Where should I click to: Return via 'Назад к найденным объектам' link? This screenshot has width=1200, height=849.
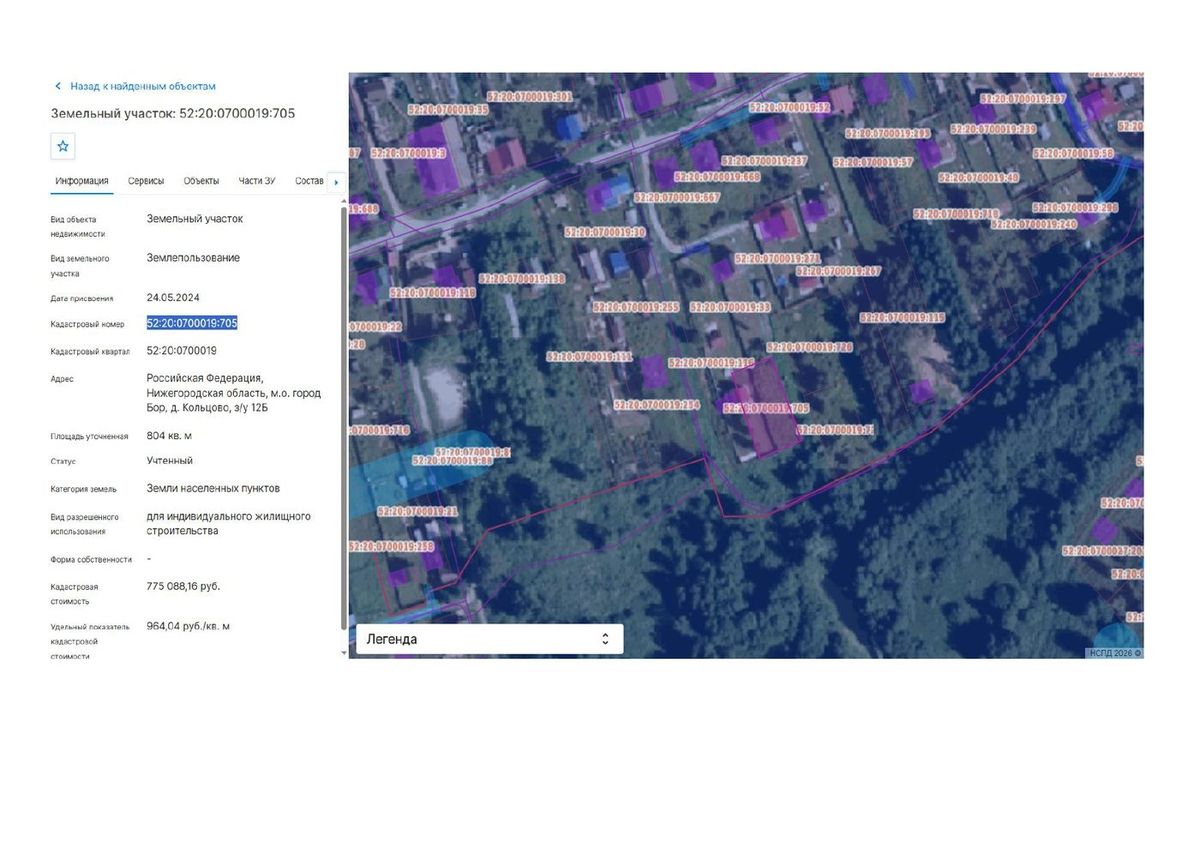[x=143, y=87]
